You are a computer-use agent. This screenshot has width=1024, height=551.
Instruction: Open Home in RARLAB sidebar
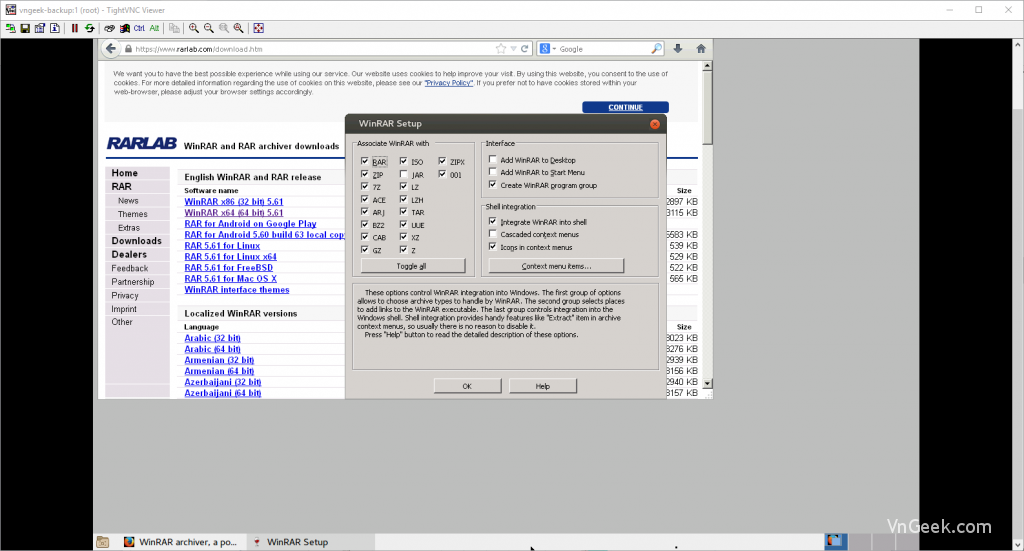pyautogui.click(x=124, y=173)
